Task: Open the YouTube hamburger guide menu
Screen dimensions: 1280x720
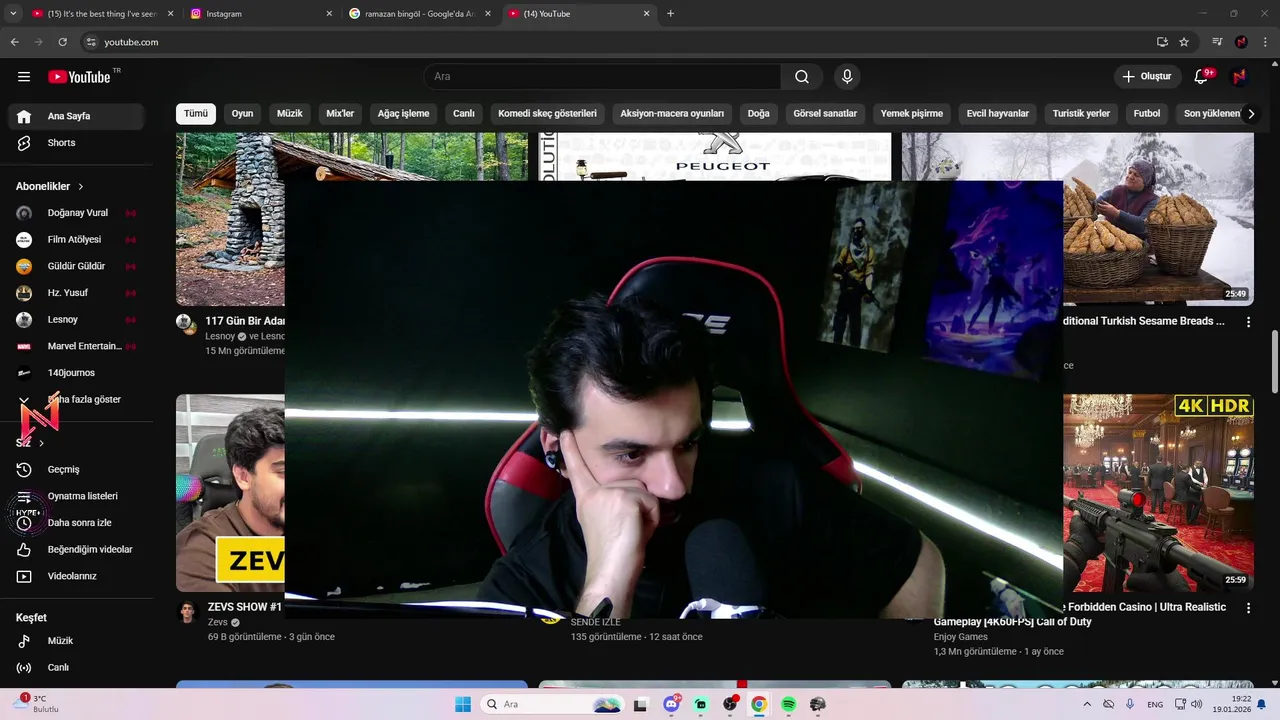Action: tap(24, 77)
